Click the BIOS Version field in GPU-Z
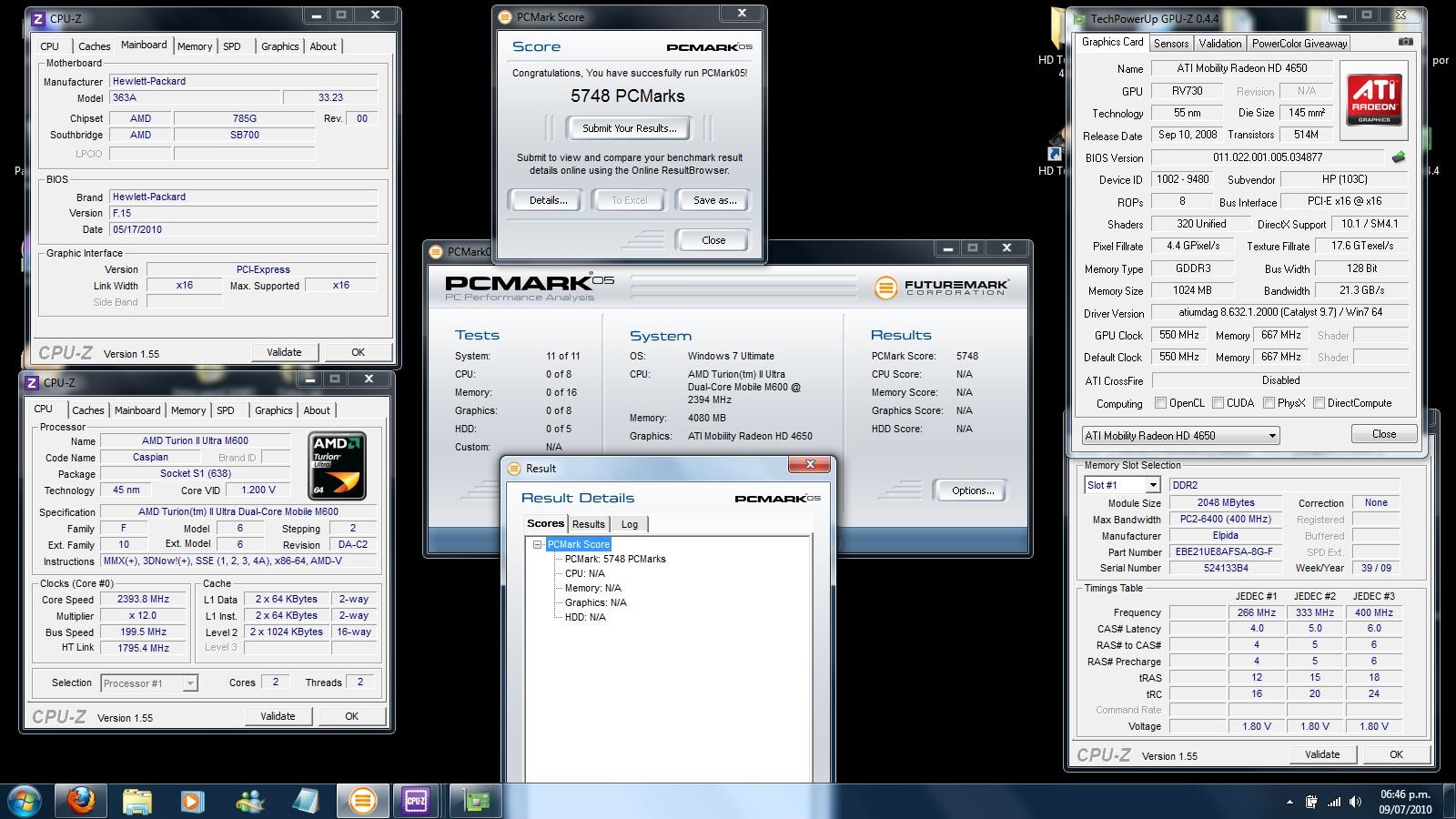 [1267, 157]
